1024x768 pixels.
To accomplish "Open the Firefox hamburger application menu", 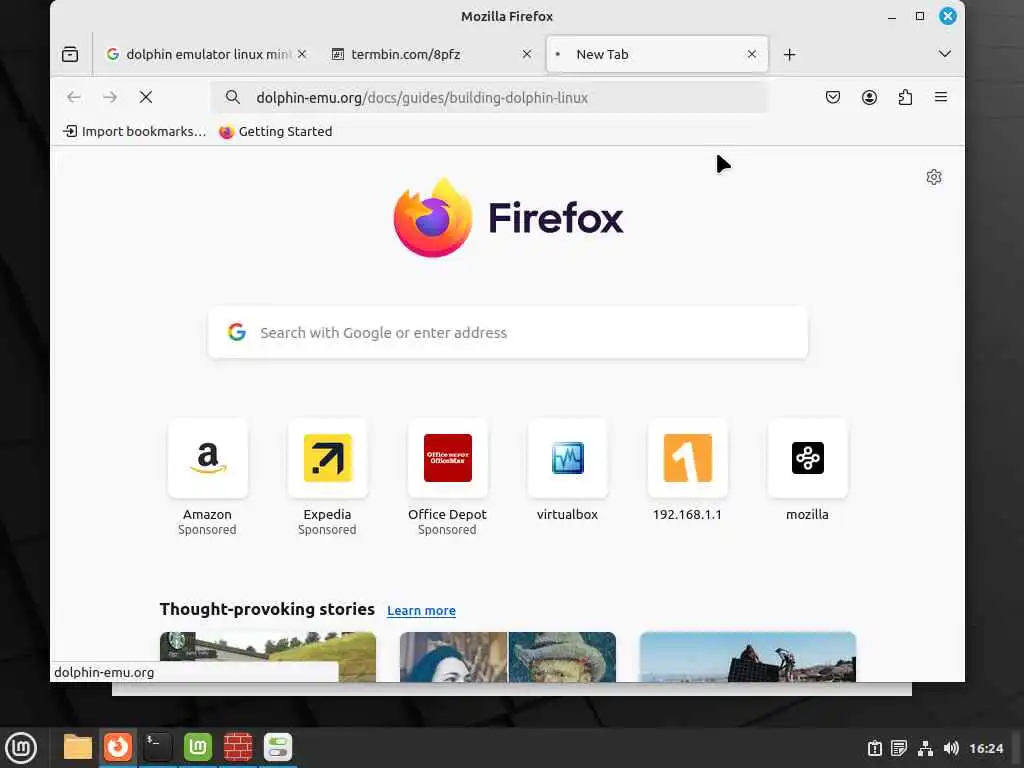I will tap(940, 97).
